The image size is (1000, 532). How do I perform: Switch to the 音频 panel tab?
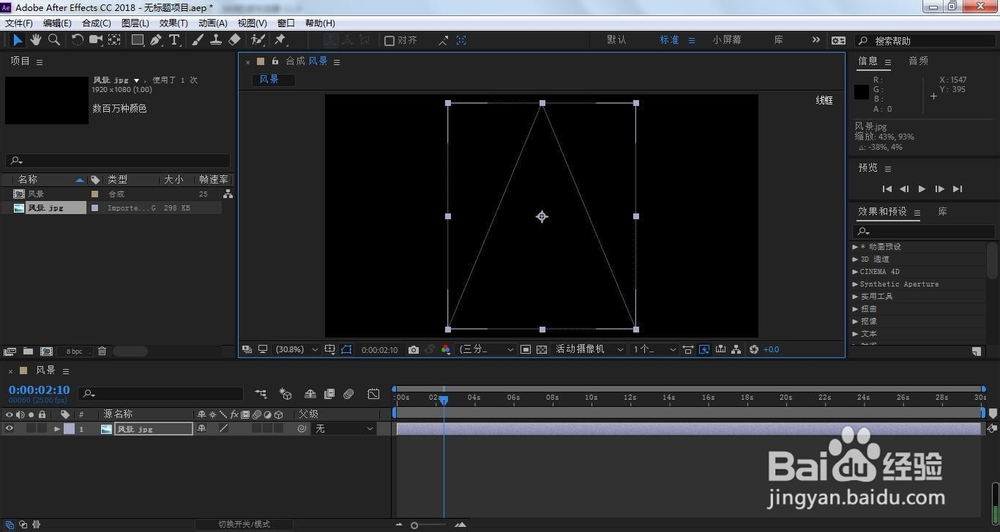pyautogui.click(x=918, y=61)
